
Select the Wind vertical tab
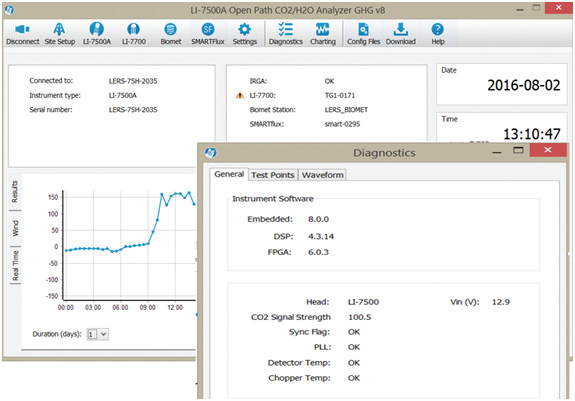(x=15, y=228)
